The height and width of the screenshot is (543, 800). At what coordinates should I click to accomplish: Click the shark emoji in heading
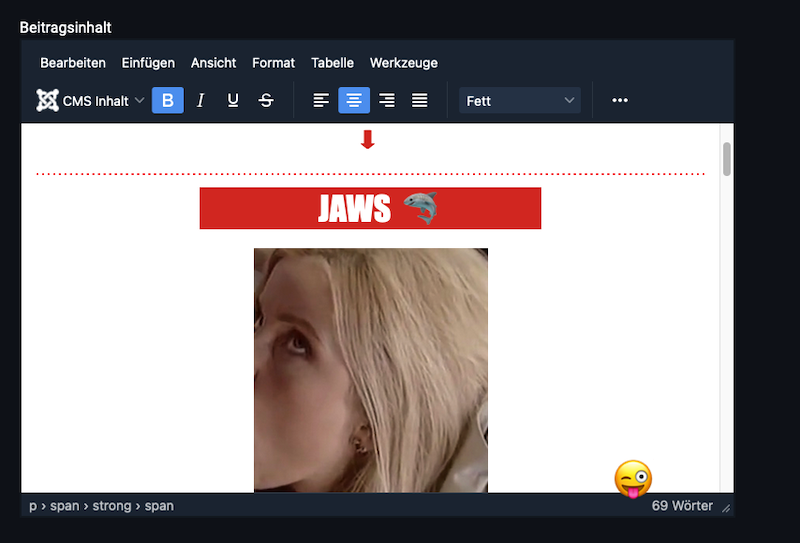[420, 208]
